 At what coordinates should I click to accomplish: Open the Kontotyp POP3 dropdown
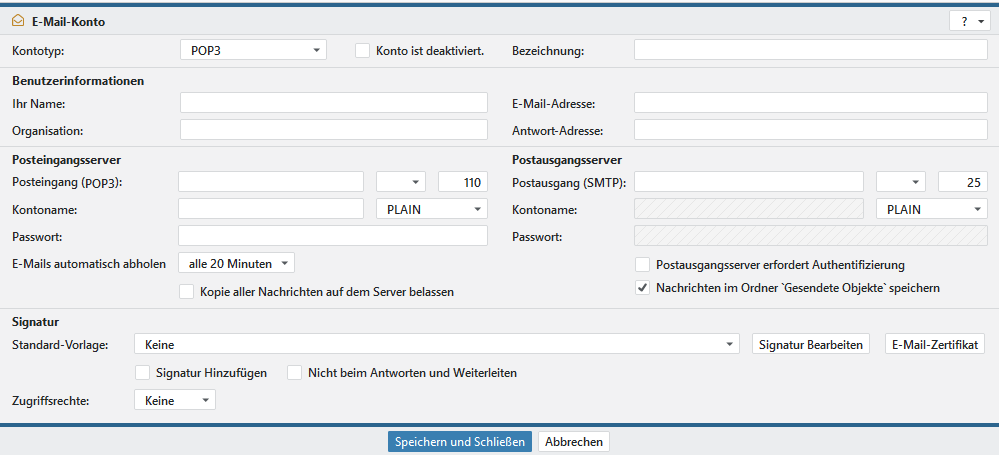coord(253,50)
